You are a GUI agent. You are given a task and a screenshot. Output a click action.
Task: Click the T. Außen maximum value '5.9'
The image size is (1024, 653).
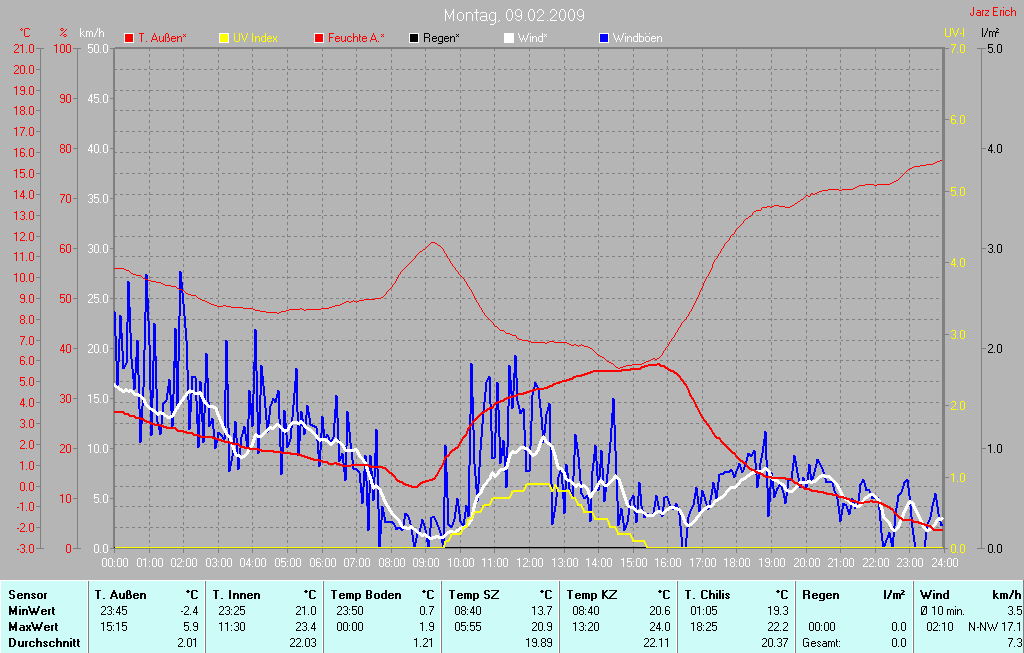(x=191, y=627)
